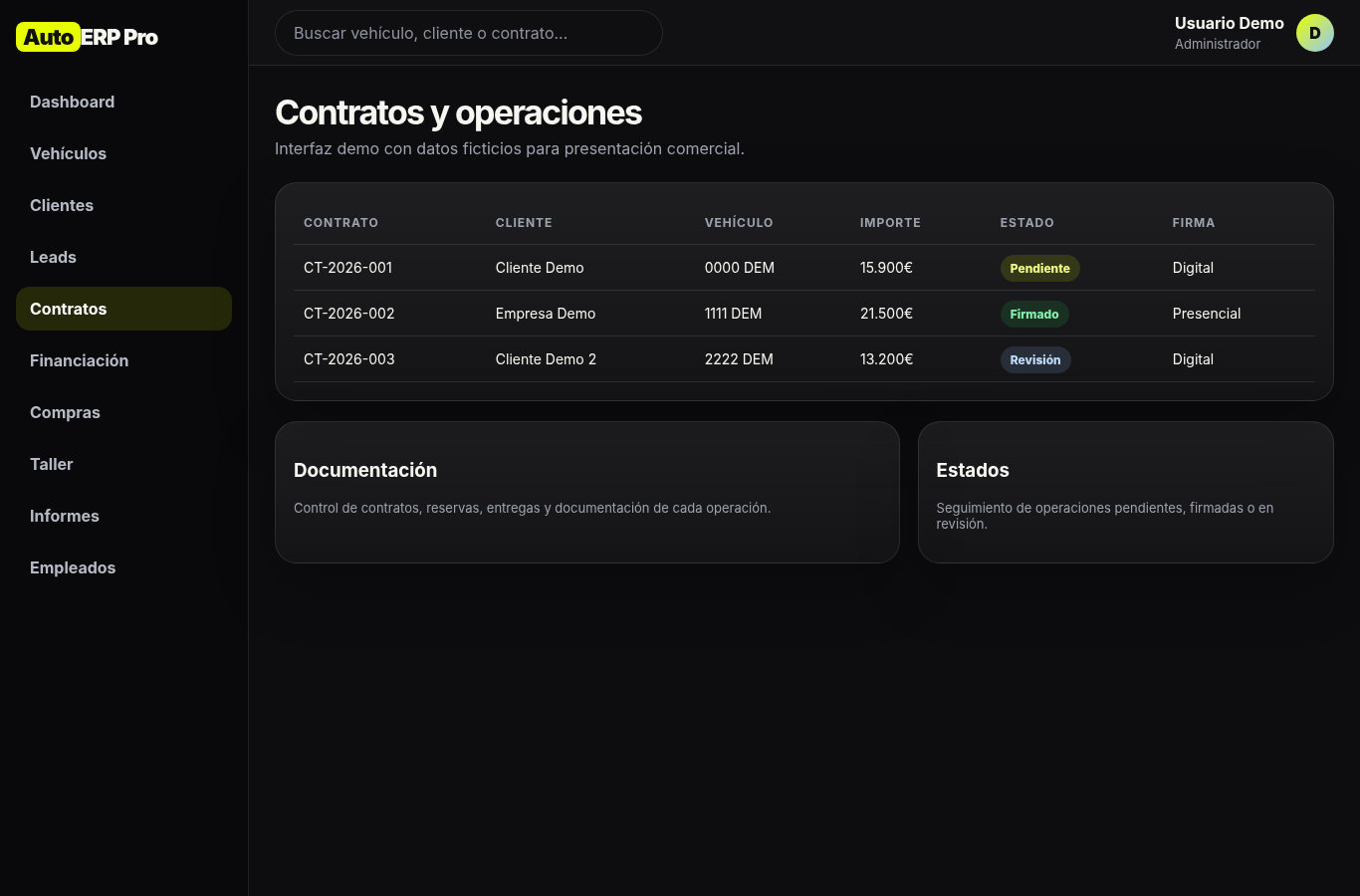Screen dimensions: 1360x896
Task: Open contract CT-2026-001 row
Action: tap(804, 268)
